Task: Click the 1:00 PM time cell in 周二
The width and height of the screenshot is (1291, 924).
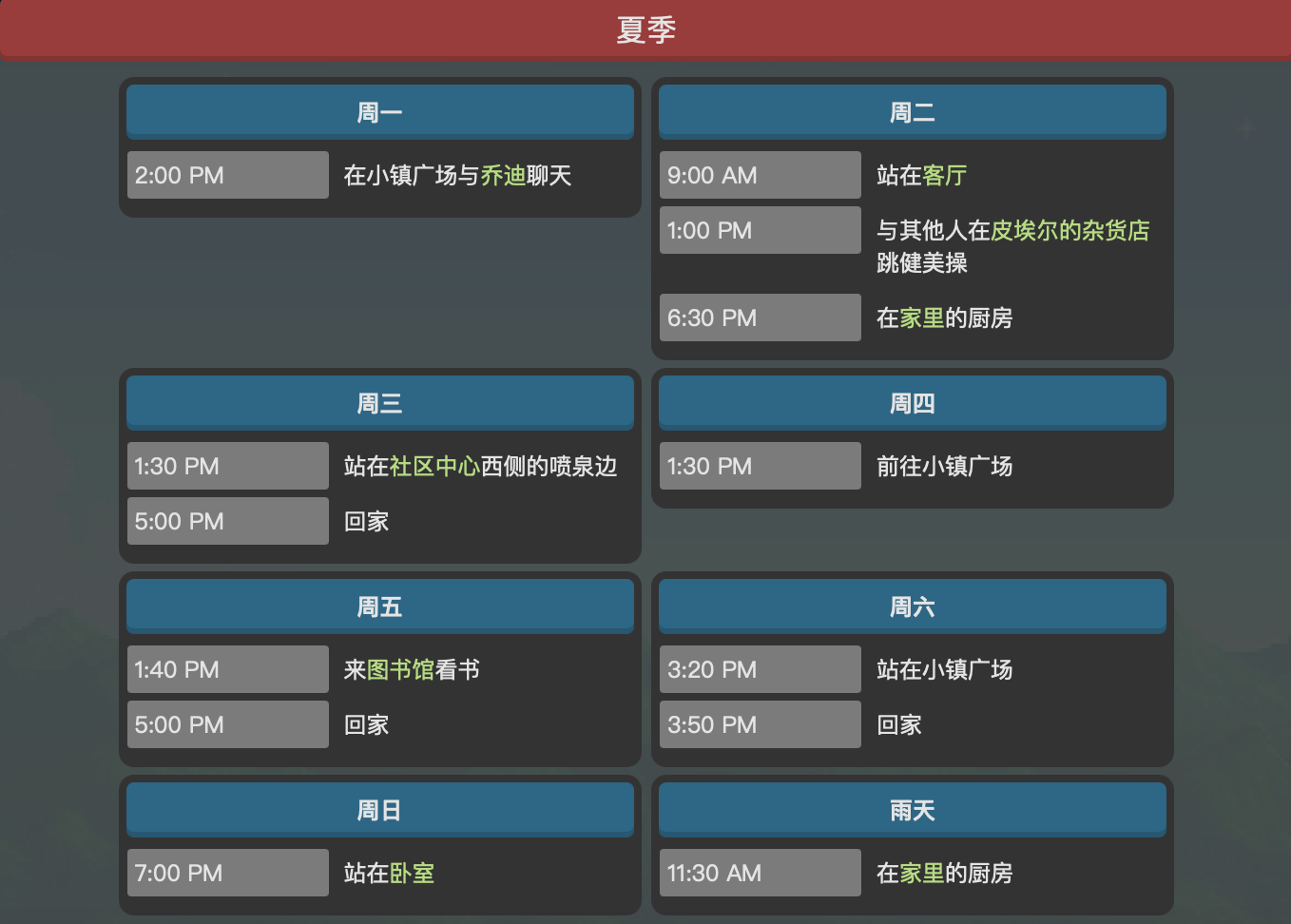Action: click(x=761, y=230)
